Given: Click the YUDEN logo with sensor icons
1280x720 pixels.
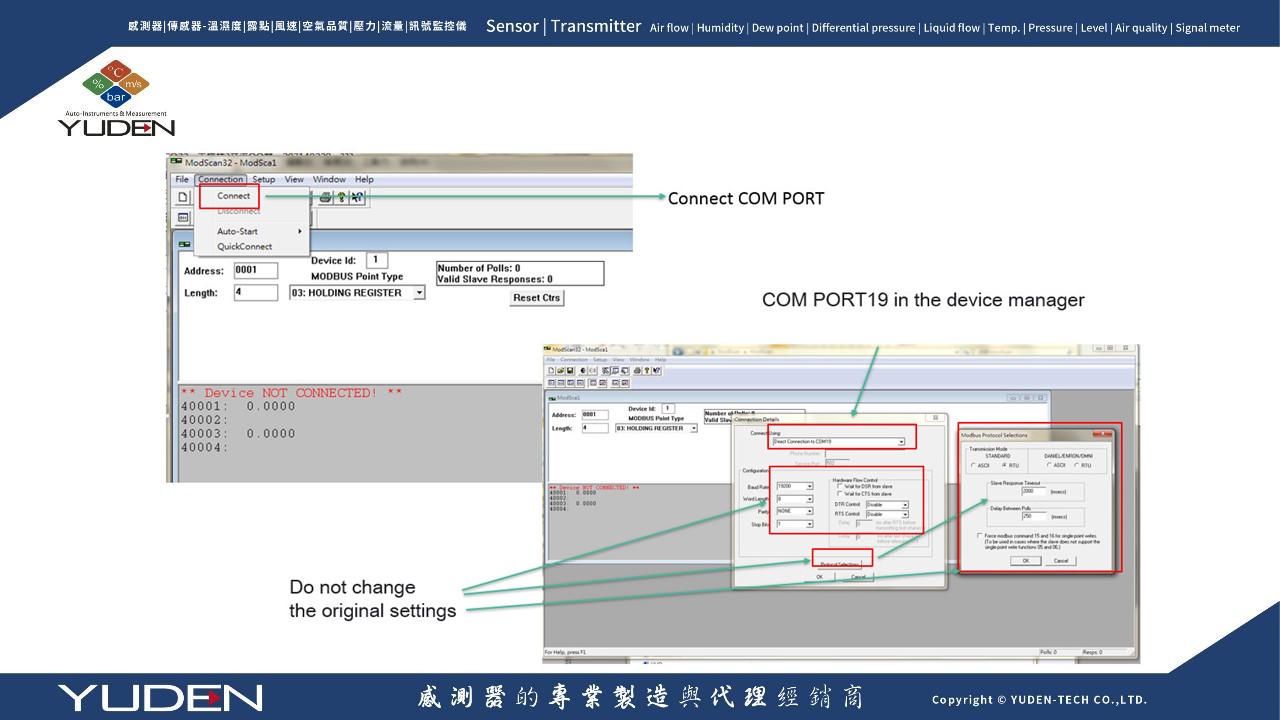Looking at the screenshot, I should [116, 98].
